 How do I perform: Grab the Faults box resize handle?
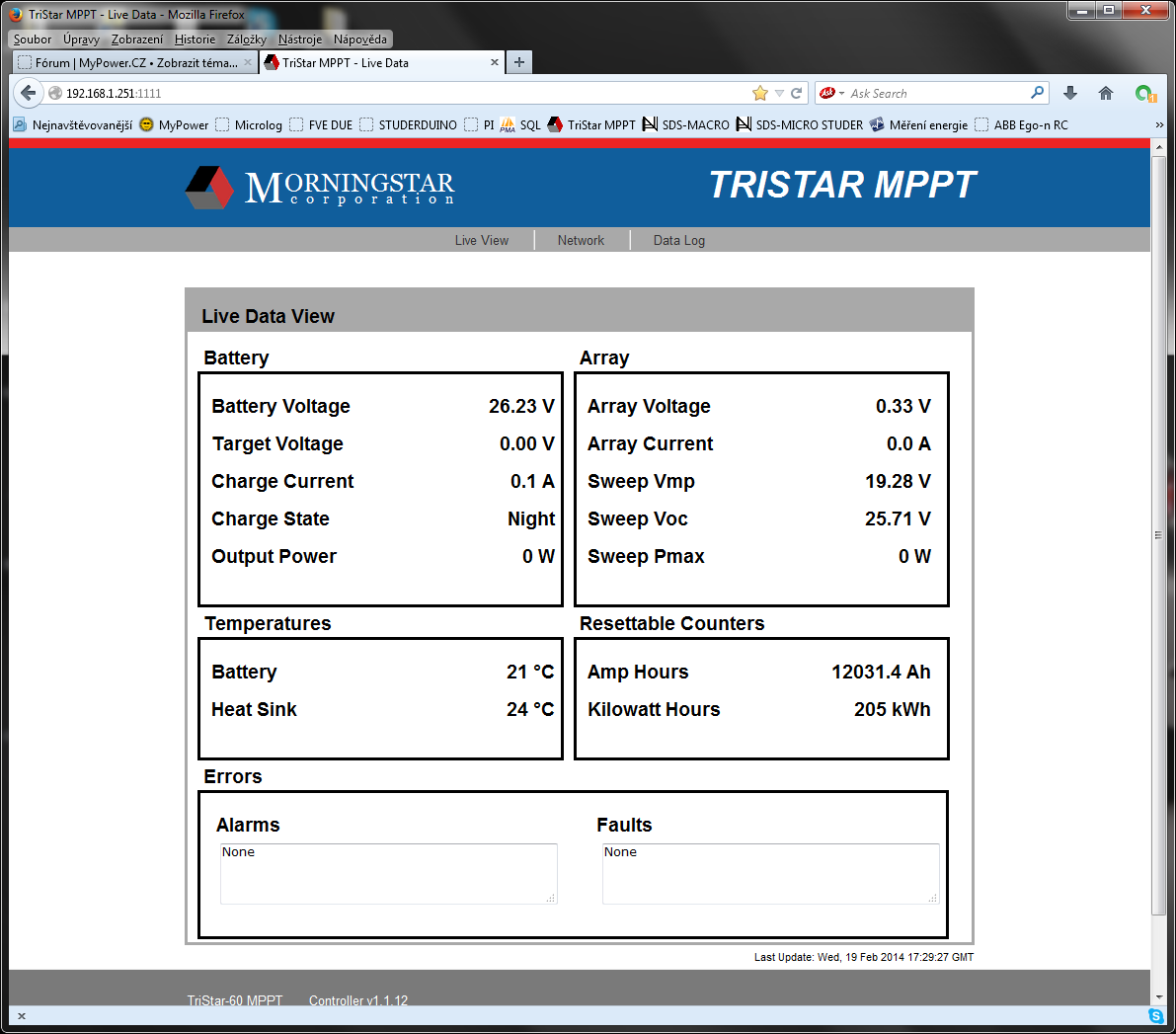tap(934, 898)
